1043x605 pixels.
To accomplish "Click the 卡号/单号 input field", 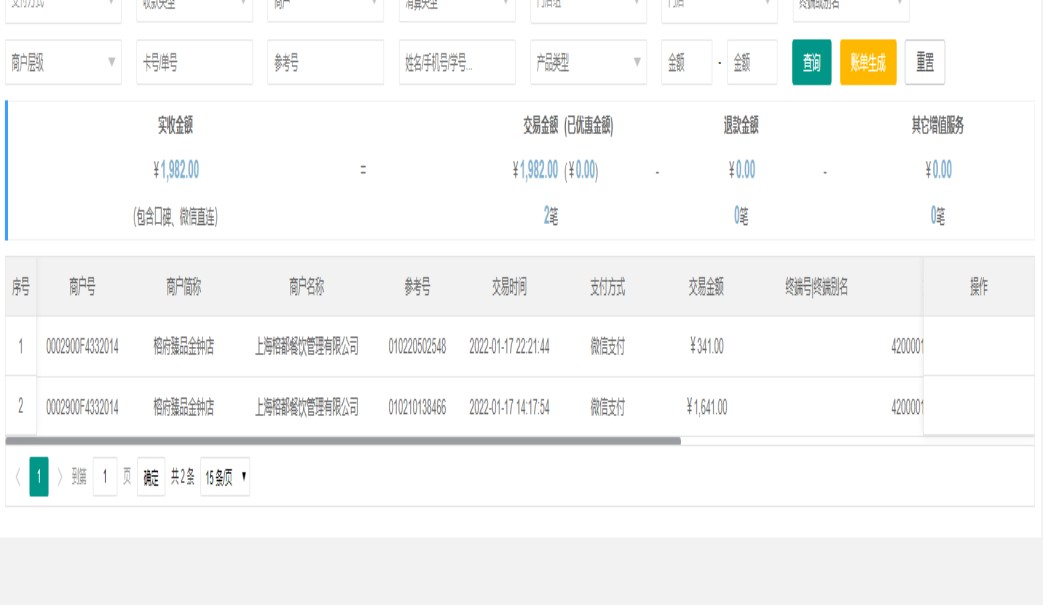I will [194, 63].
